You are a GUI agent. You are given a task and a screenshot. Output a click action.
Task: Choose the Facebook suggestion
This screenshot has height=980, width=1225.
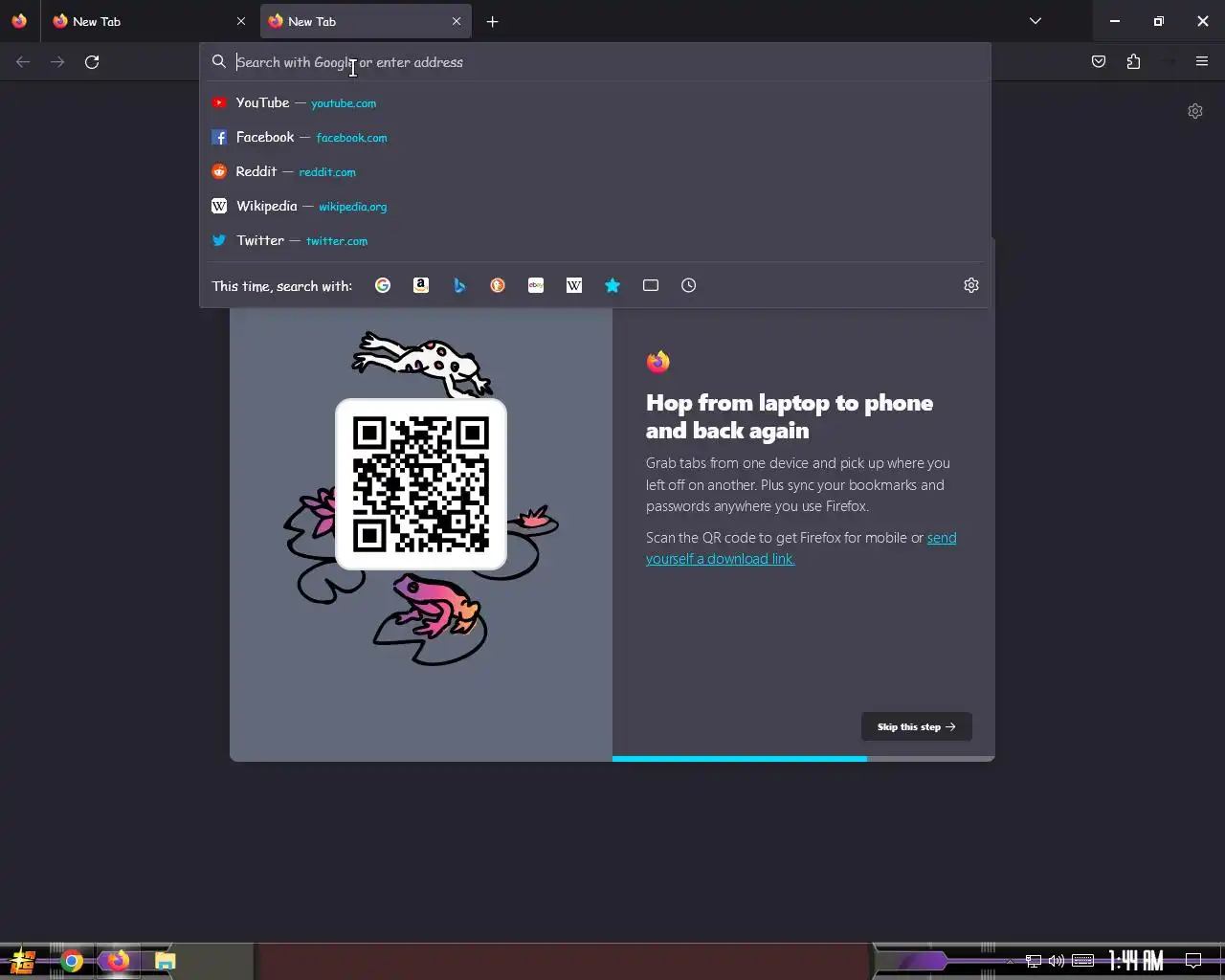click(595, 137)
